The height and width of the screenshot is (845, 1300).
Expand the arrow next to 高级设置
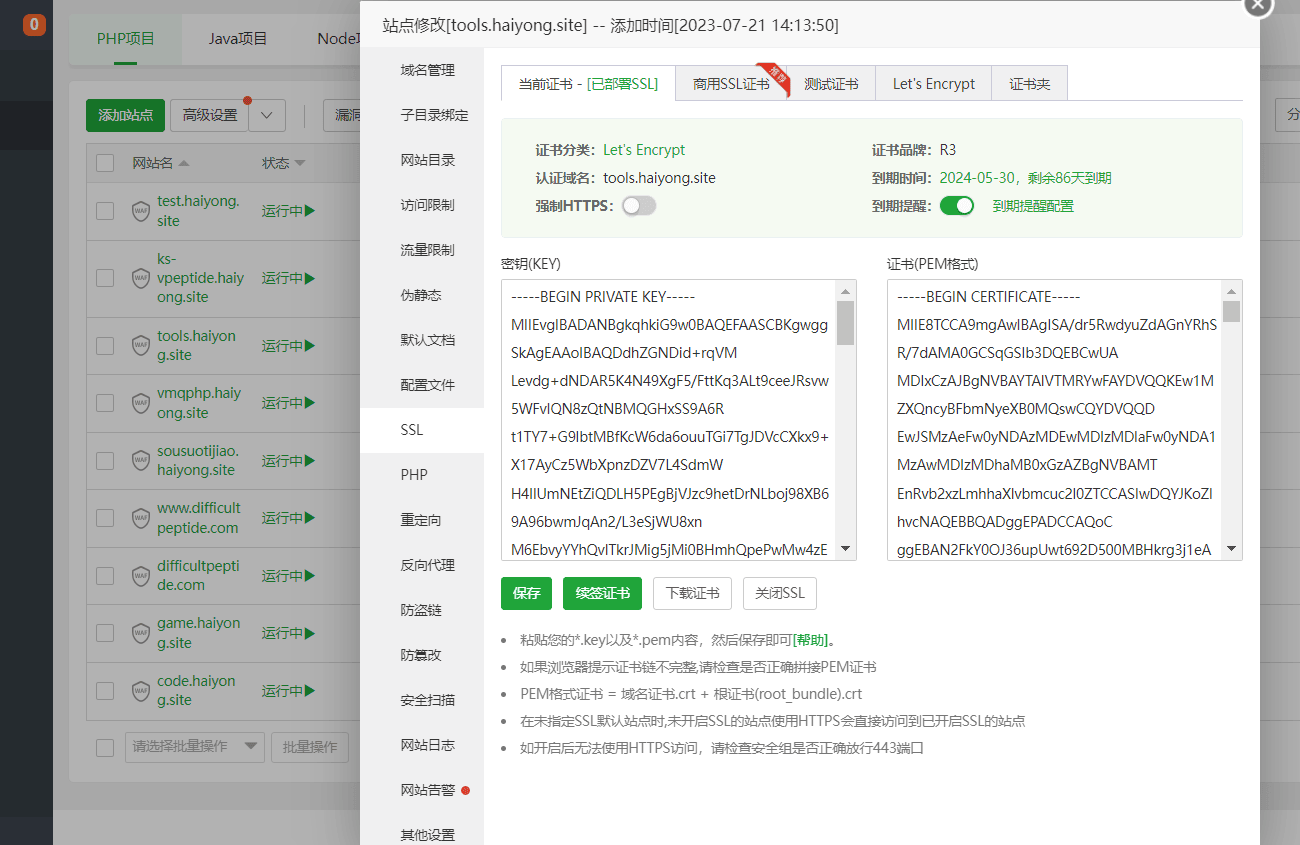point(267,115)
